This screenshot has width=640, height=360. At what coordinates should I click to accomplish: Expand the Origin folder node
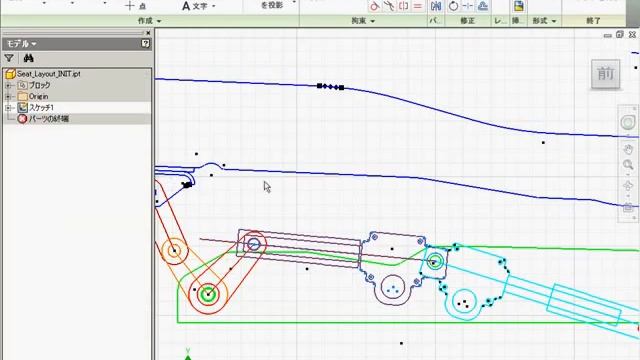point(8,97)
